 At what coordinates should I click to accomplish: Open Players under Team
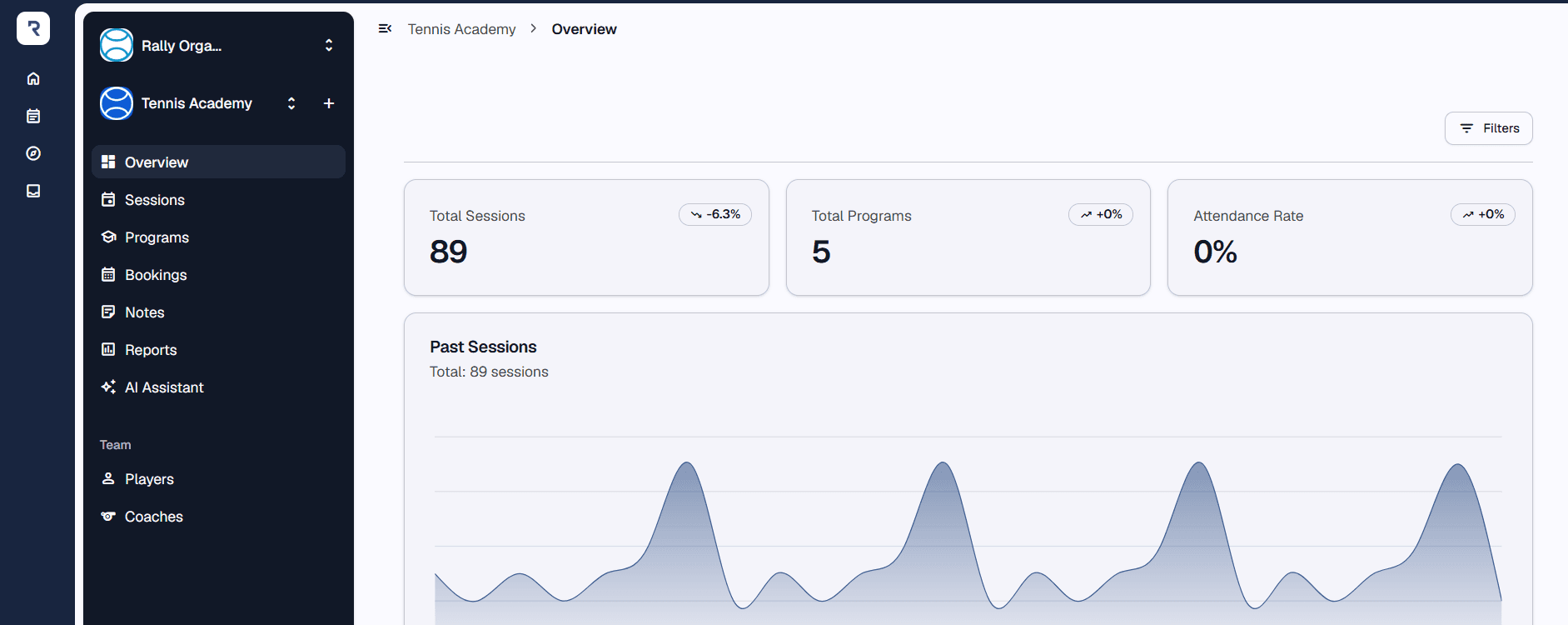pyautogui.click(x=218, y=478)
